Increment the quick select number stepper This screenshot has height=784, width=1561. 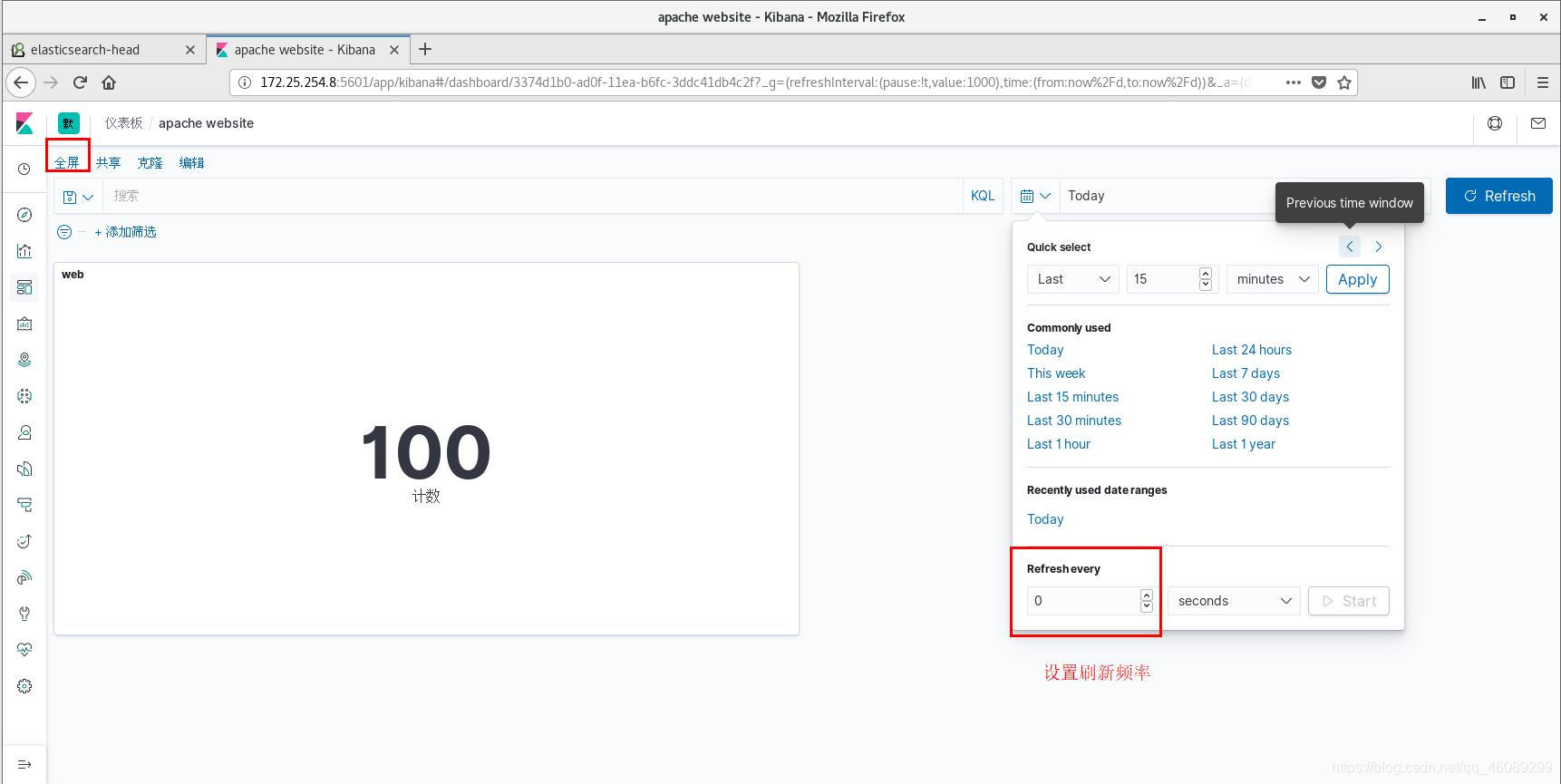click(x=1206, y=274)
